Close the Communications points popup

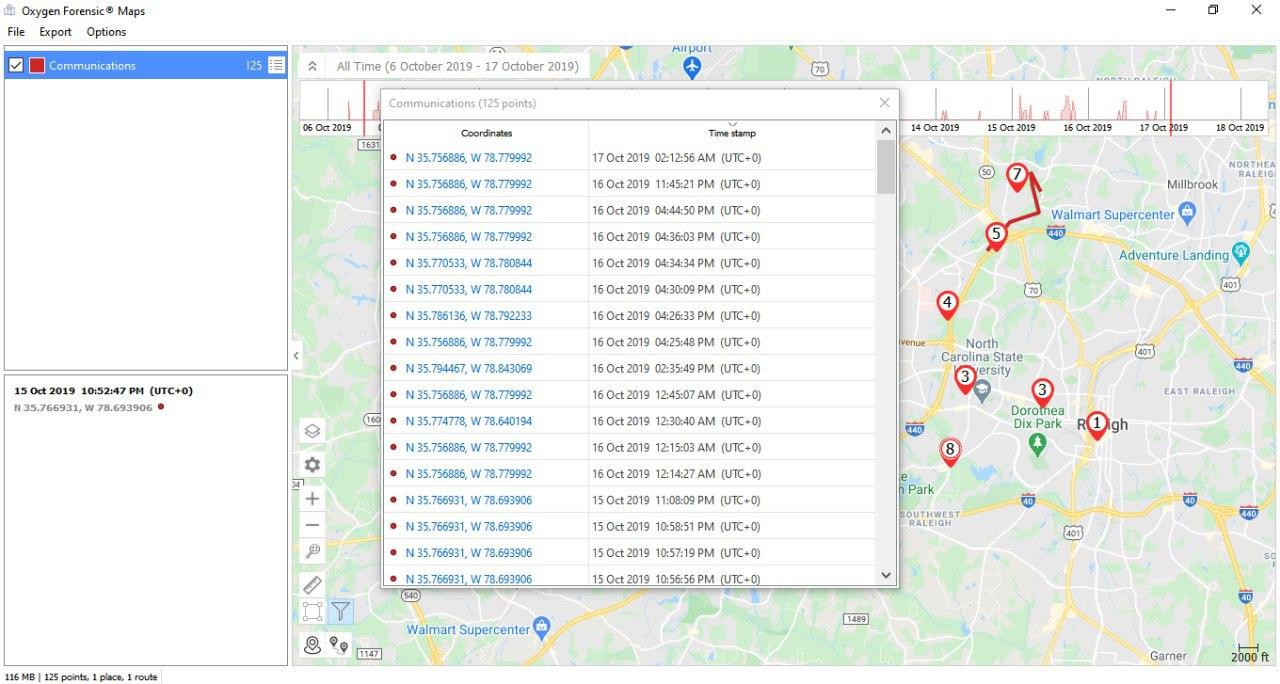pos(884,103)
